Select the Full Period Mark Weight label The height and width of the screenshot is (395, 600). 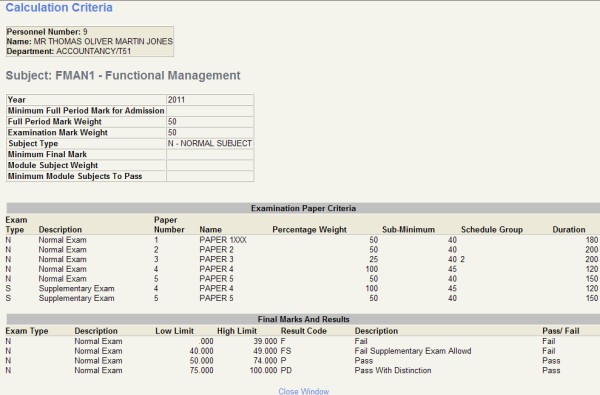pos(55,122)
